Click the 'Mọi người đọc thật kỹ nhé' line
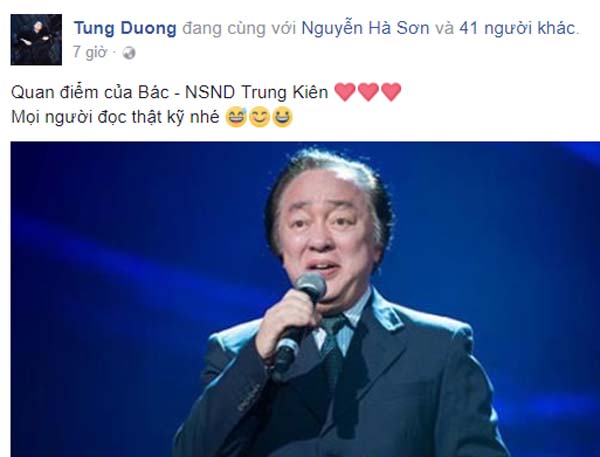The width and height of the screenshot is (600, 457). point(115,117)
